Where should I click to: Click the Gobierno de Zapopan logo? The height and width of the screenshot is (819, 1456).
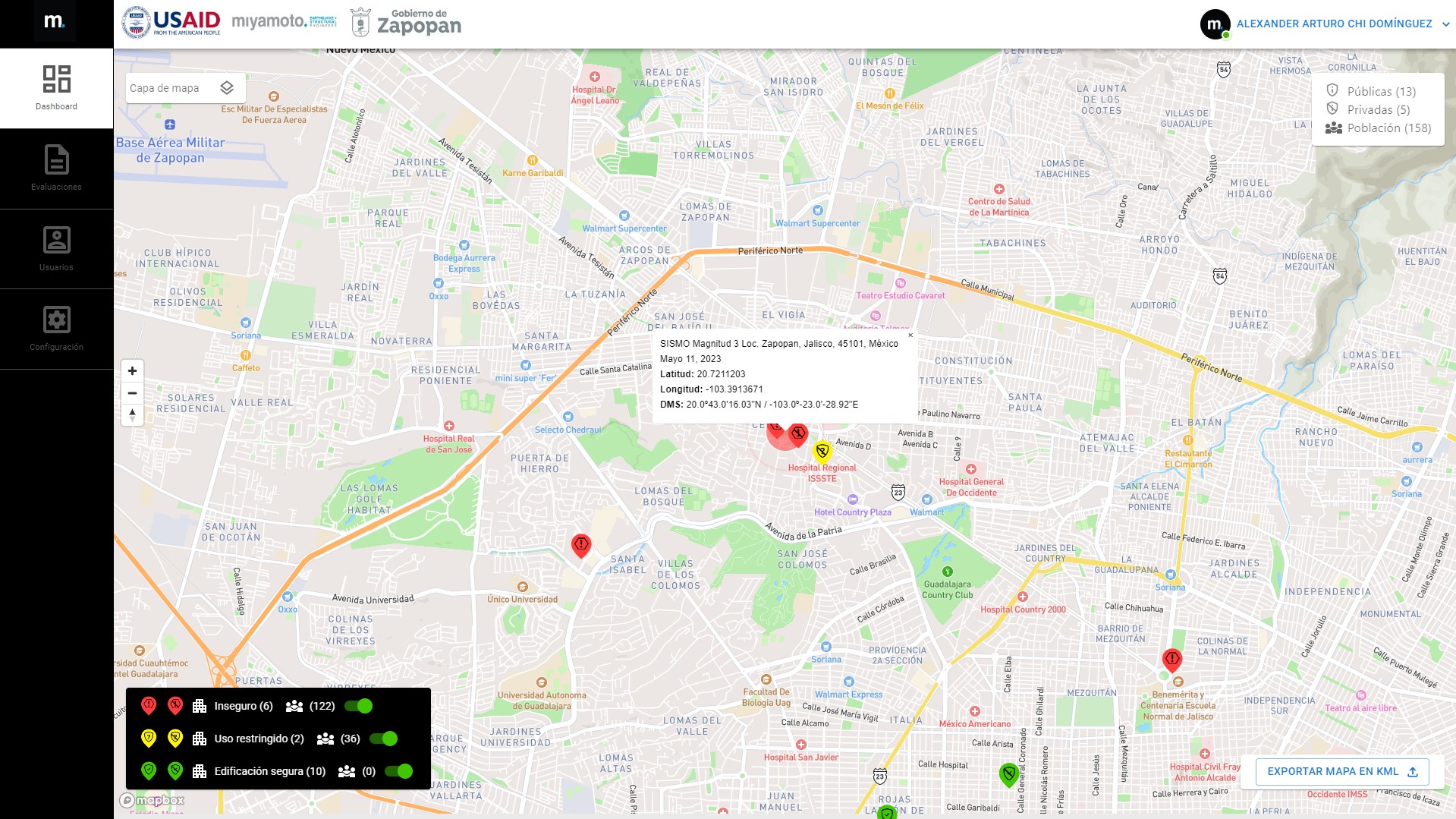406,23
